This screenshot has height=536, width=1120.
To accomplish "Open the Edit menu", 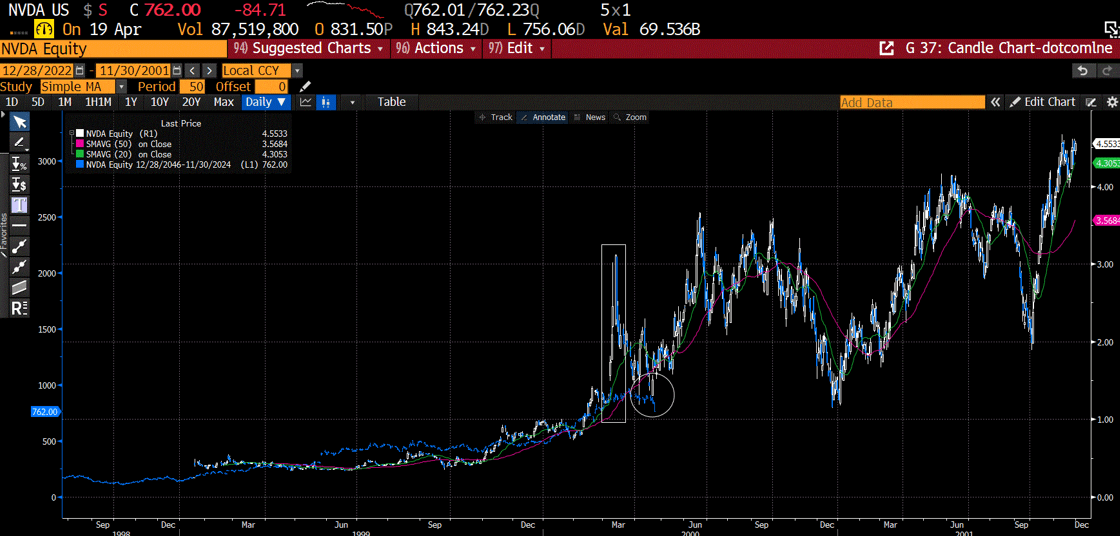I will coord(518,49).
